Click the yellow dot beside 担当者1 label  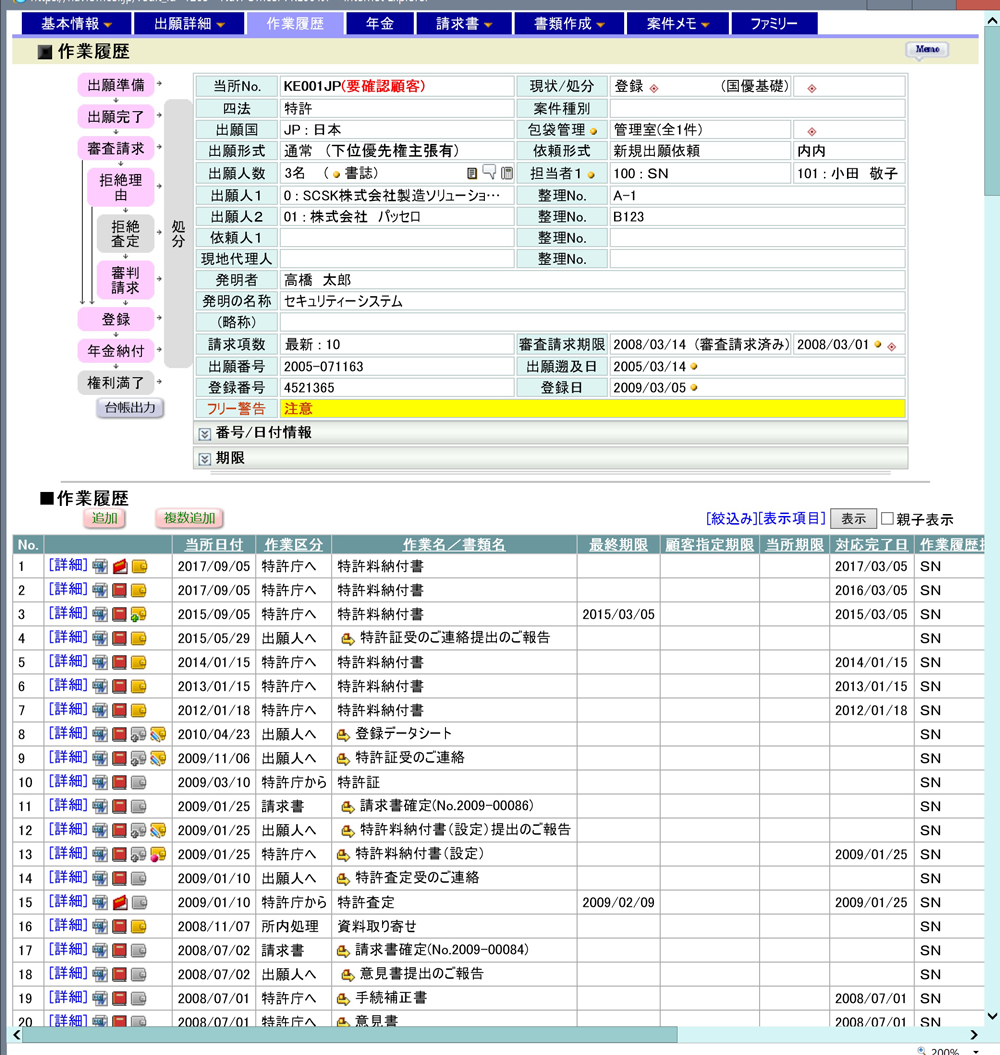(591, 175)
